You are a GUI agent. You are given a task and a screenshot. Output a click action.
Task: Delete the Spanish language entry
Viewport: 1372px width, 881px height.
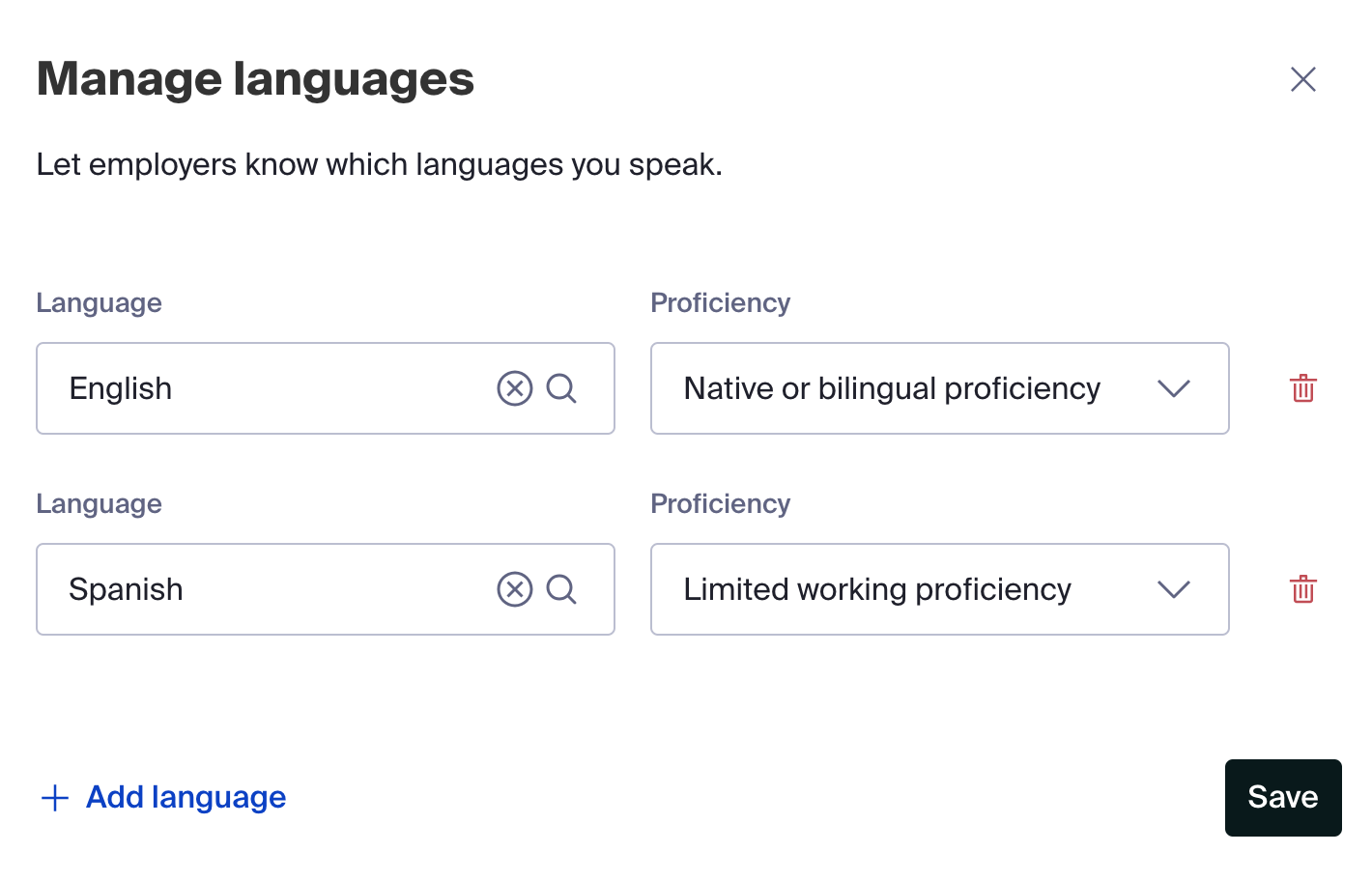1302,589
